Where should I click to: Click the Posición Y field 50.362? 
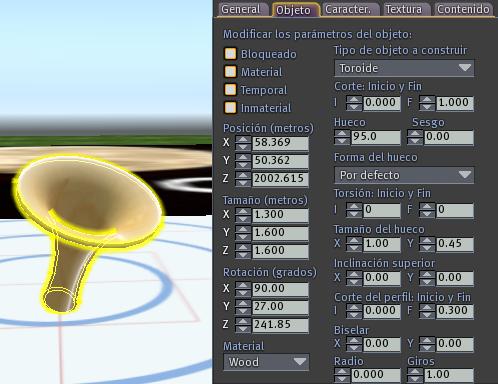click(x=280, y=161)
